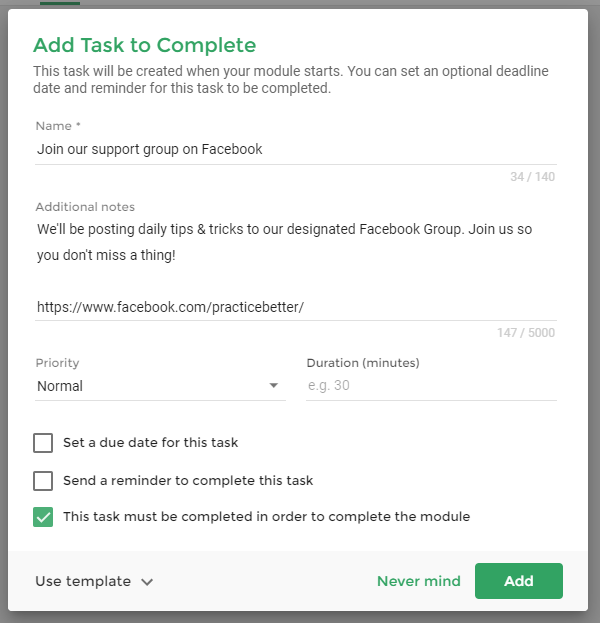This screenshot has height=623, width=600.
Task: Click Never mind to cancel
Action: pyautogui.click(x=419, y=581)
